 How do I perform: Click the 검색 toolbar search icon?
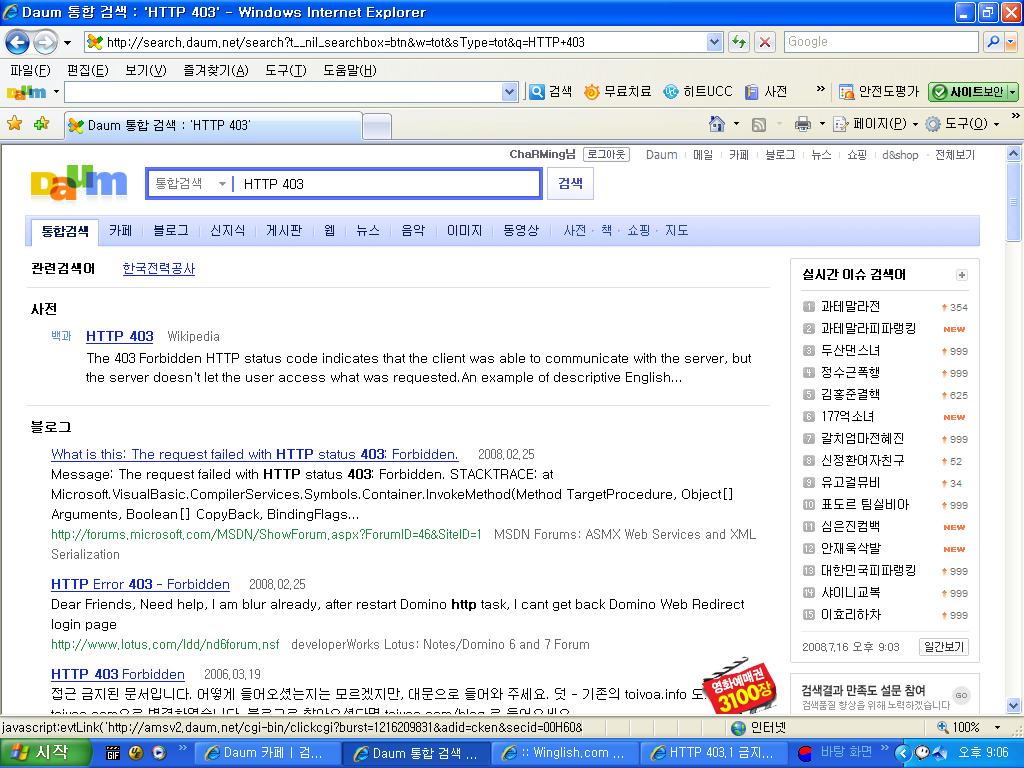pos(551,91)
